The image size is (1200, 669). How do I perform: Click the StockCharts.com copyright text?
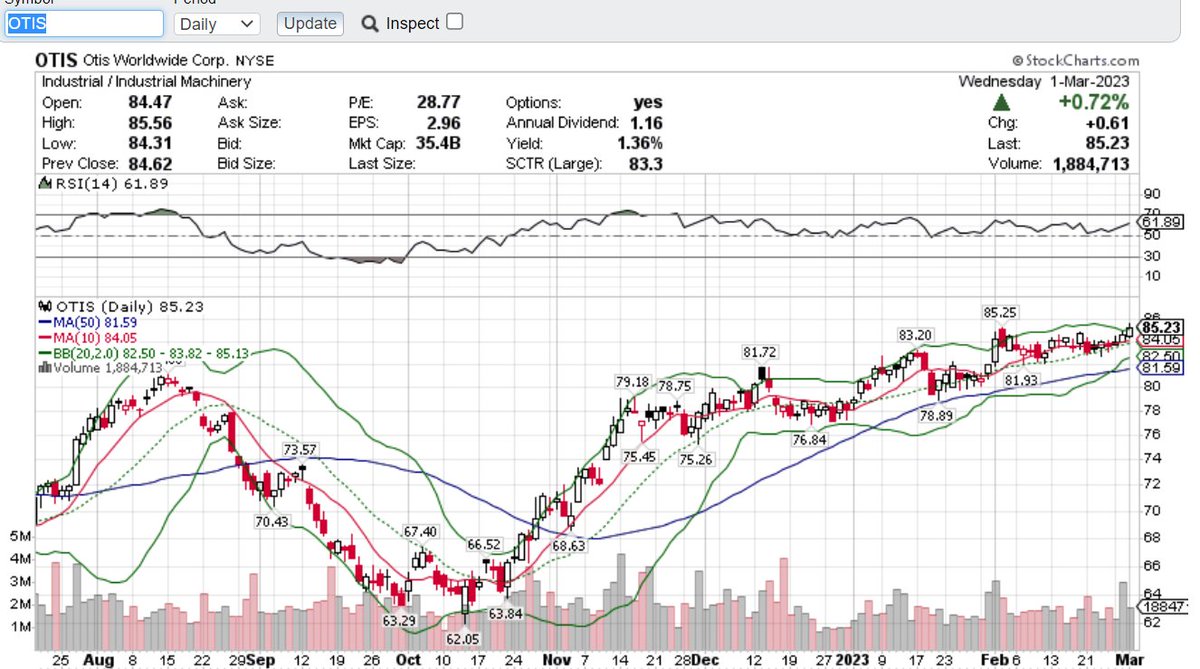coord(1075,61)
